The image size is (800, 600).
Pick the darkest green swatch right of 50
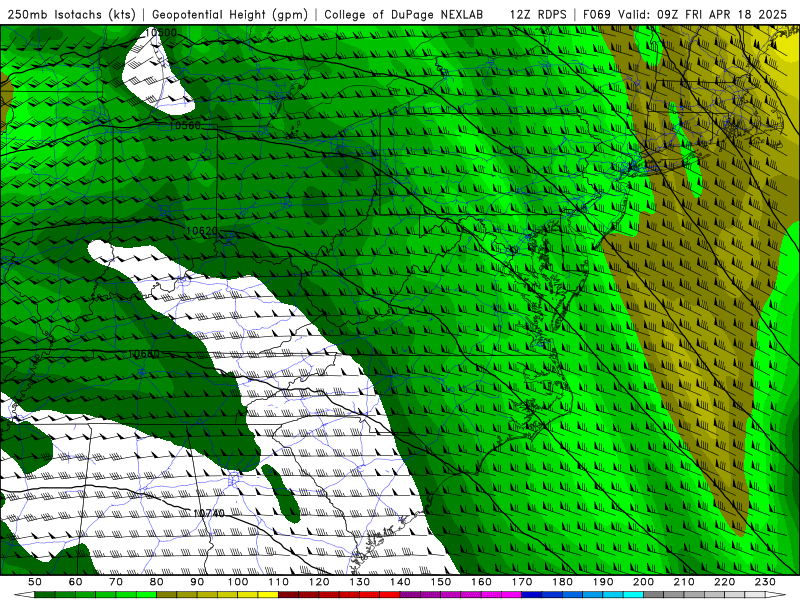[x=45, y=595]
